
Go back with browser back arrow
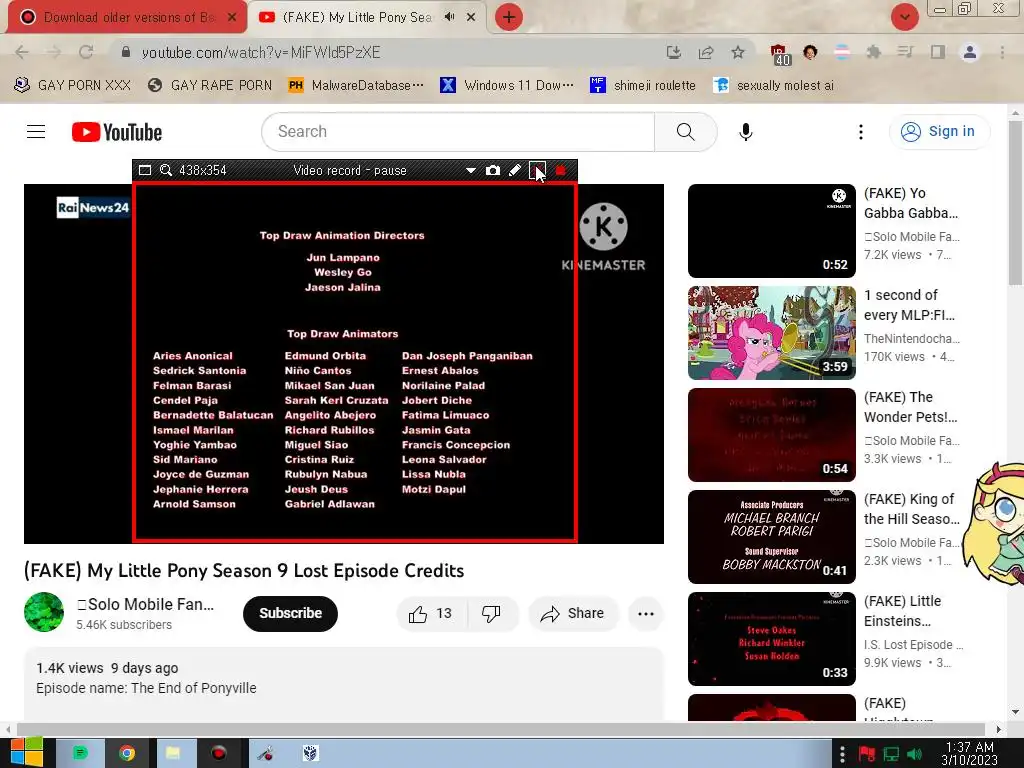pyautogui.click(x=22, y=52)
